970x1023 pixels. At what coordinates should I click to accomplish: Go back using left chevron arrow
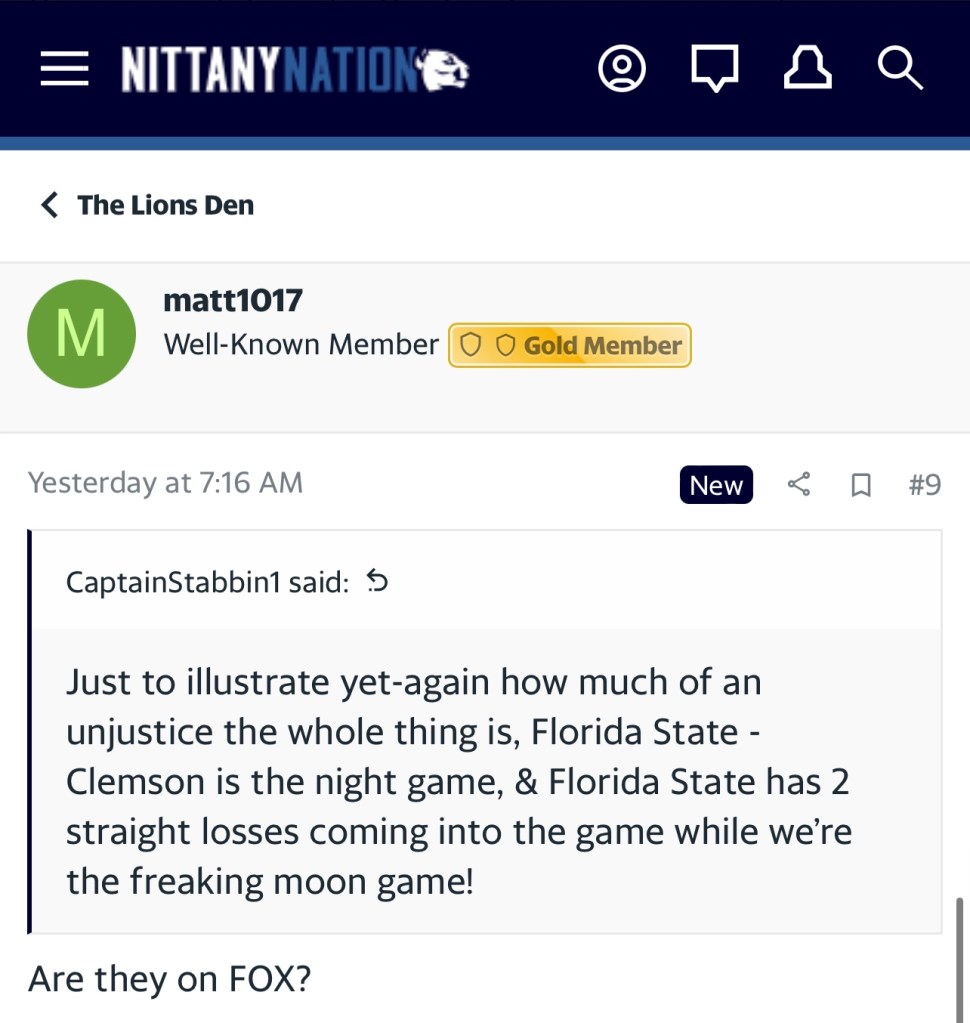tap(49, 205)
